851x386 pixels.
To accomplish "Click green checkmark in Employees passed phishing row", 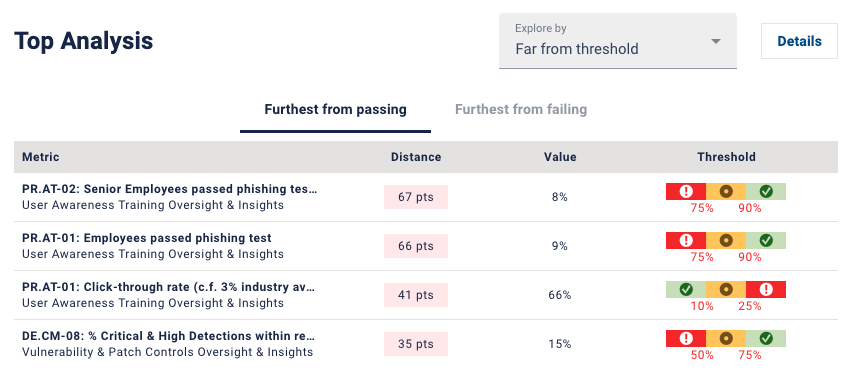I will 766,240.
